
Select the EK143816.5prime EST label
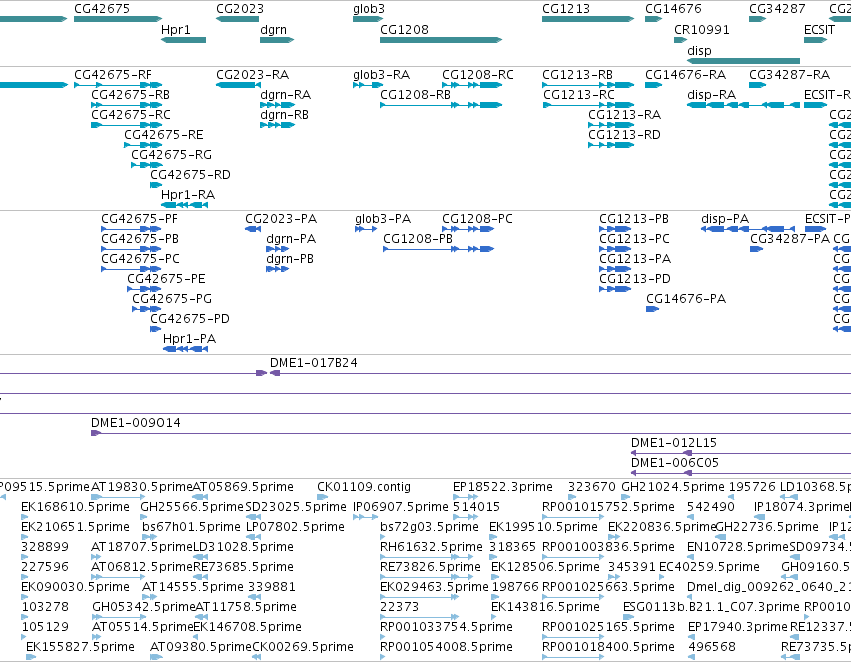[545, 607]
